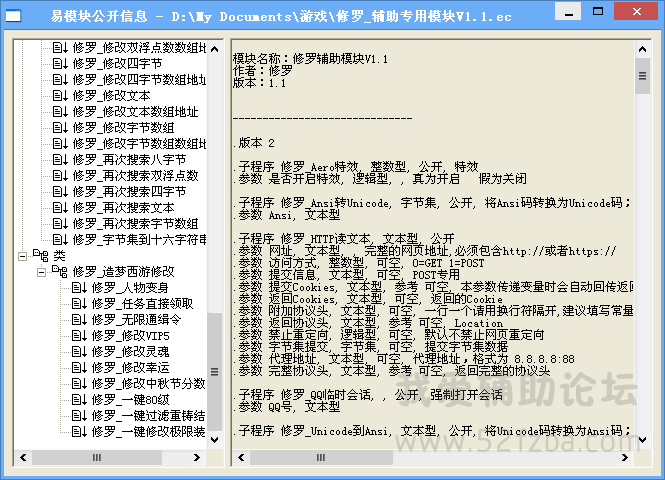Click the icon beside 修罗_修改文本数组地址
The width and height of the screenshot is (665, 480).
(x=60, y=112)
